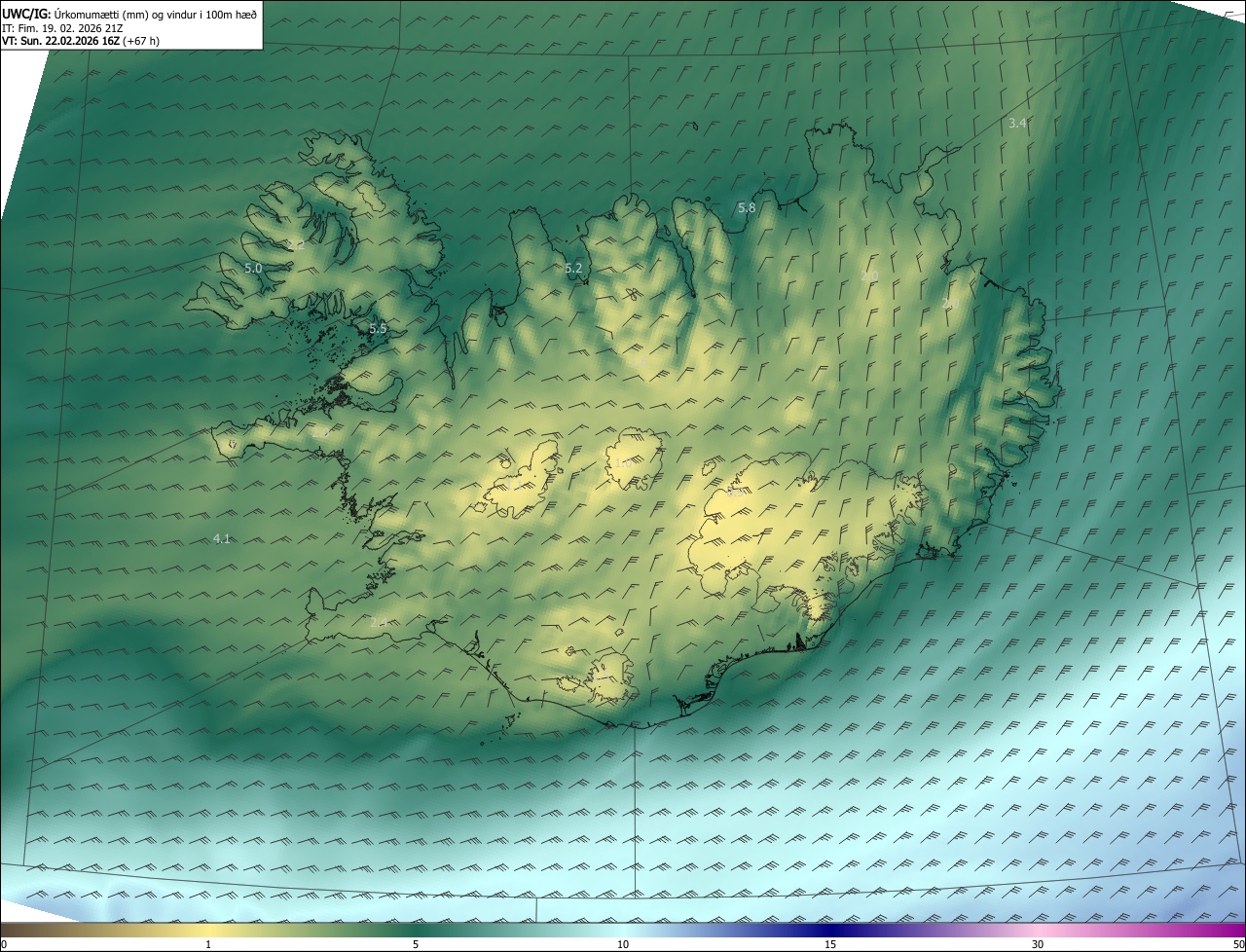The width and height of the screenshot is (1246, 952).
Task: Click the '30' tick on the color scale
Action: coord(1038,944)
